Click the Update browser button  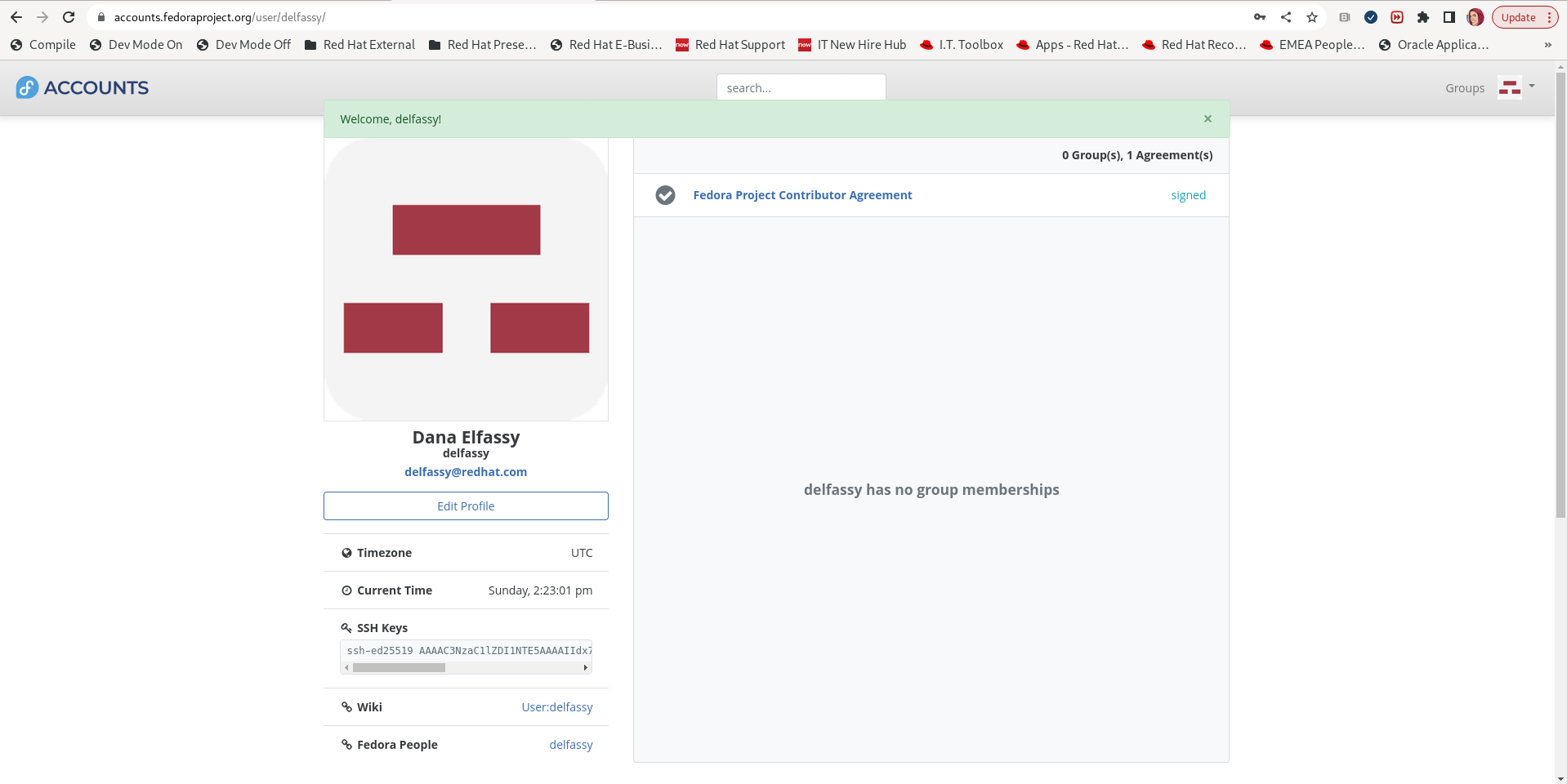coord(1518,17)
